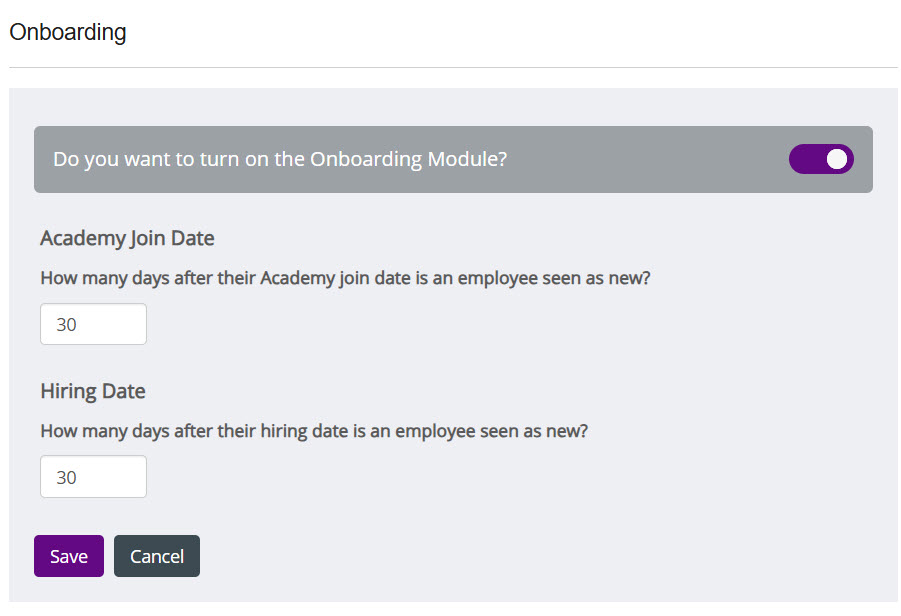Click the Academy Join Date section heading
This screenshot has height=616, width=901.
(126, 238)
